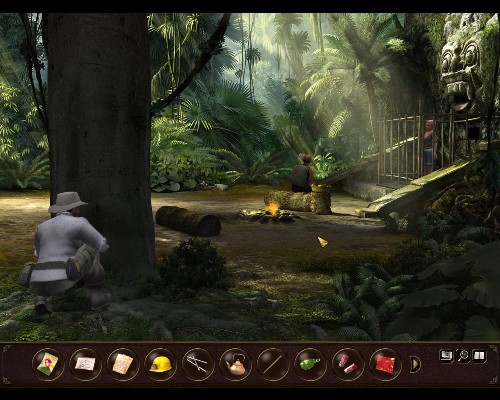Open the computer monitor menu icon
Viewport: 500px width, 400px height.
pos(446,356)
